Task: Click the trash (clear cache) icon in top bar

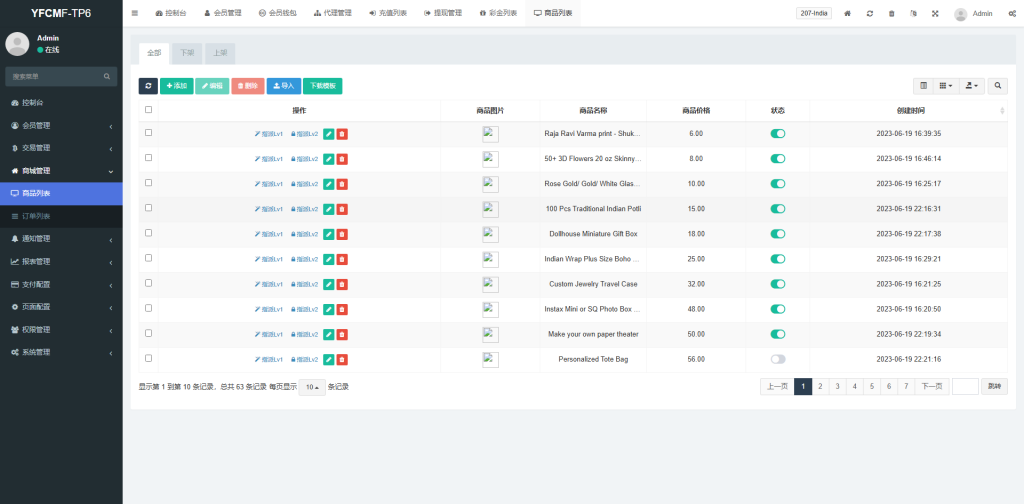Action: (891, 14)
